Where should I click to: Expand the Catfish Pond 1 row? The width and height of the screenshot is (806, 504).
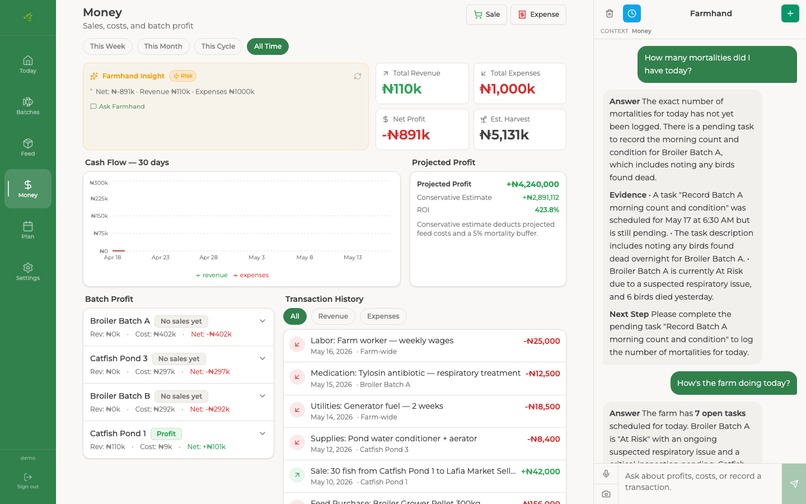pyautogui.click(x=178, y=440)
